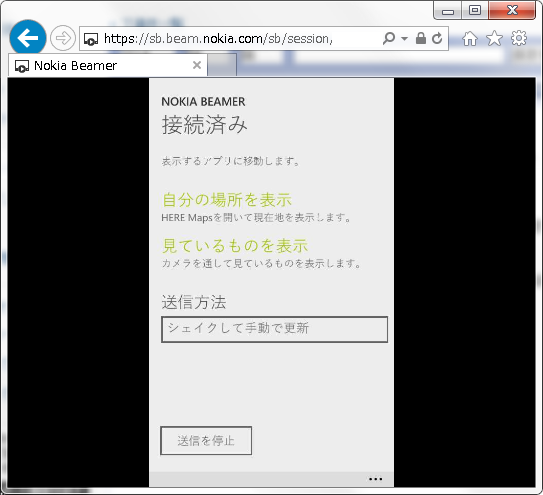Screen dimensions: 543x495
Task: Click the 接続済み title text
Action: (205, 125)
